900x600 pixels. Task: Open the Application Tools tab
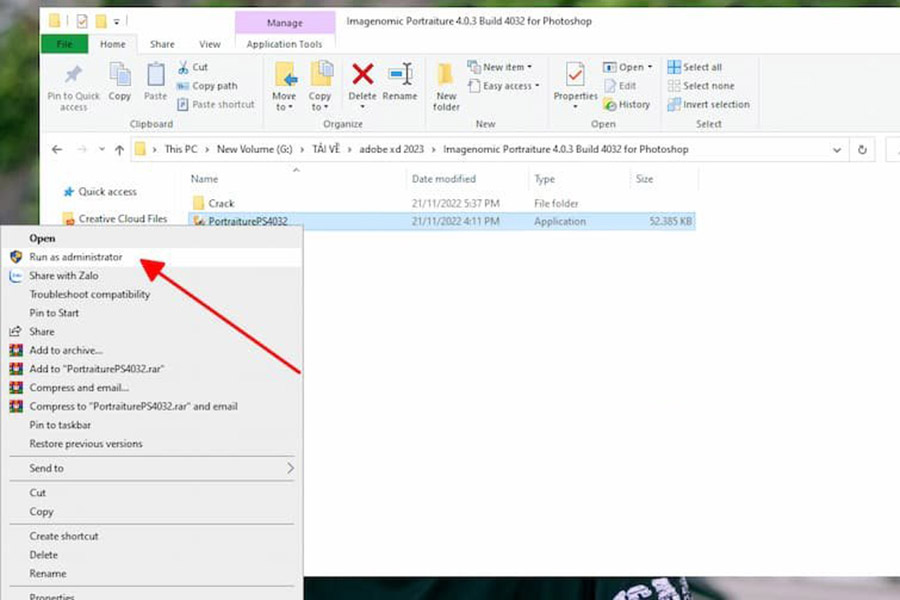click(x=284, y=44)
